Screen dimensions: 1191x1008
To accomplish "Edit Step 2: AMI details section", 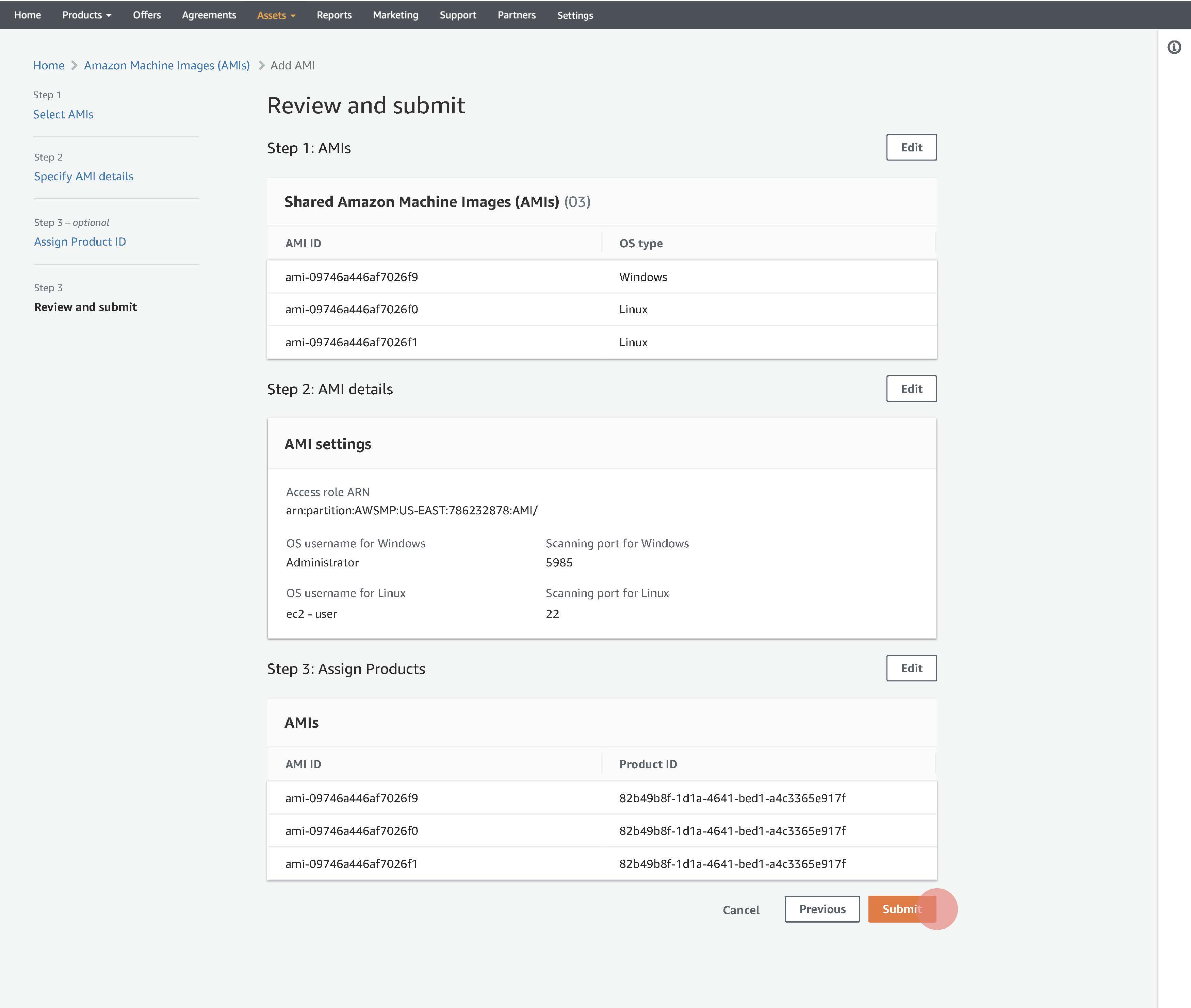I will click(911, 389).
